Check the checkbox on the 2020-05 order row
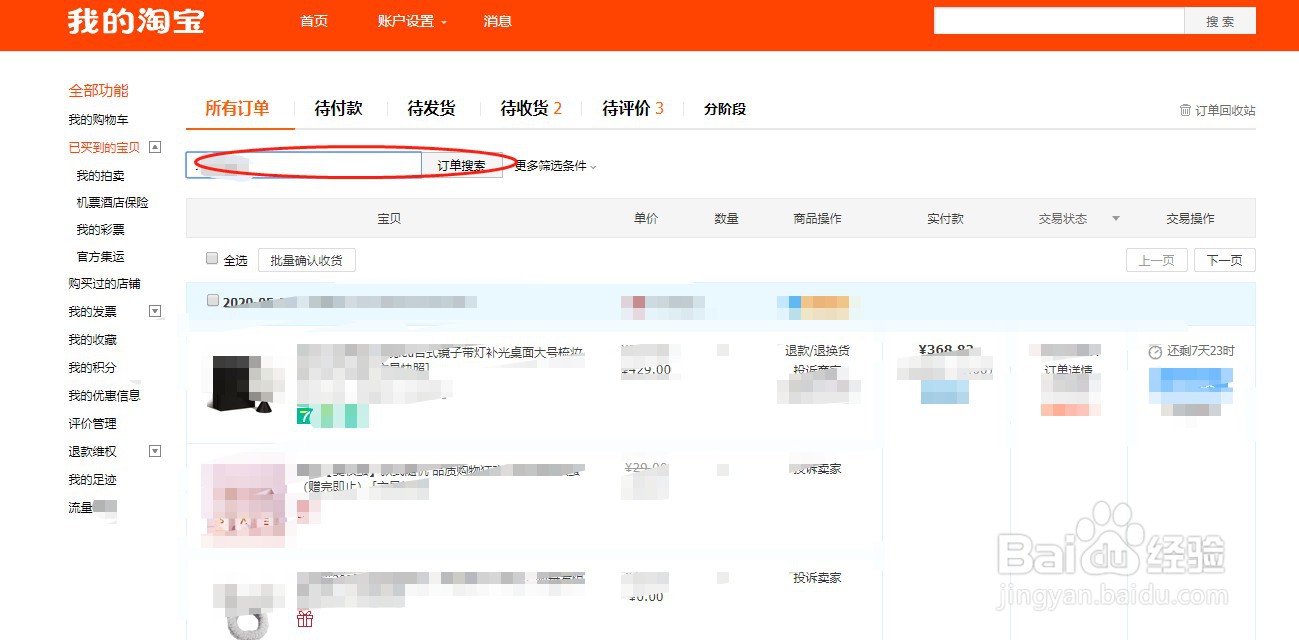The height and width of the screenshot is (640, 1299). pos(212,299)
